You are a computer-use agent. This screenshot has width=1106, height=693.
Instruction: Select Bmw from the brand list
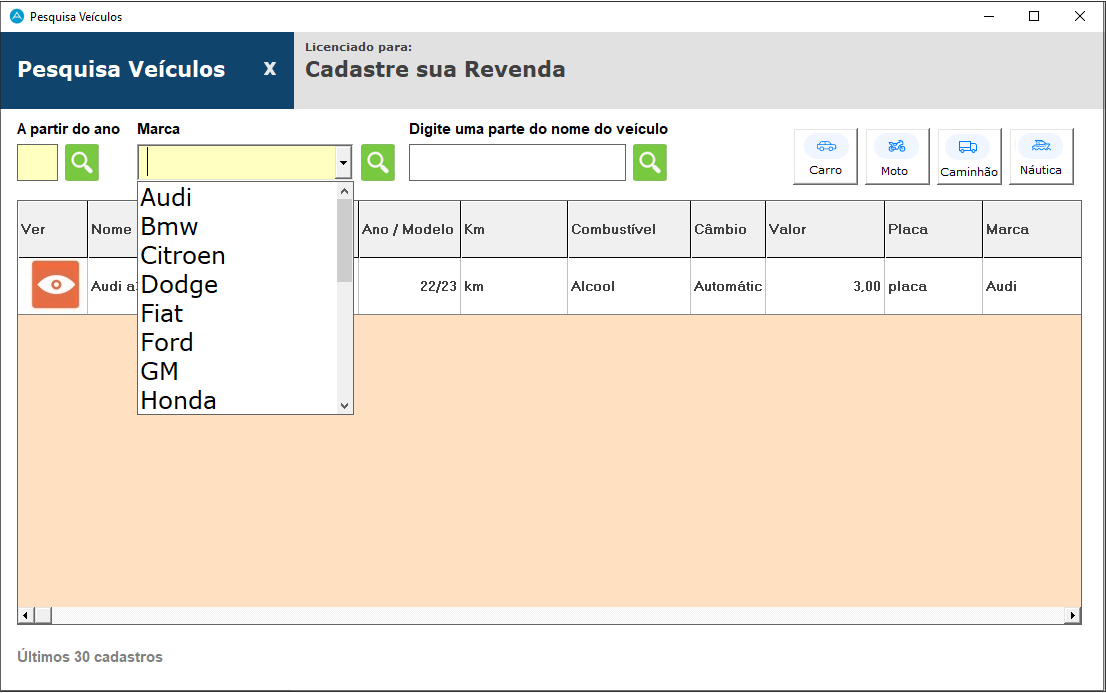237,226
